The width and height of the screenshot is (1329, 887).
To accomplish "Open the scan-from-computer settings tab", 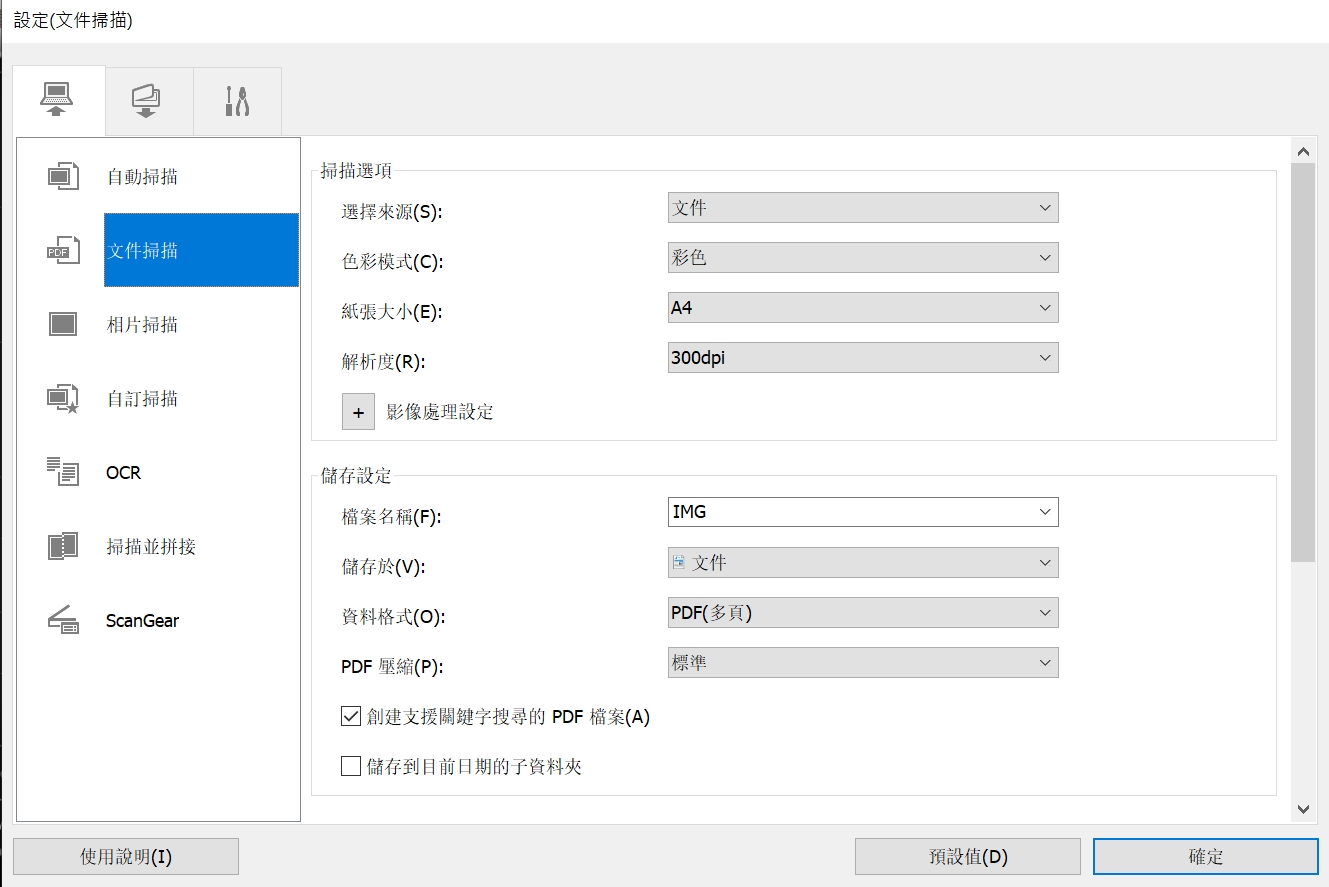I will click(x=58, y=101).
